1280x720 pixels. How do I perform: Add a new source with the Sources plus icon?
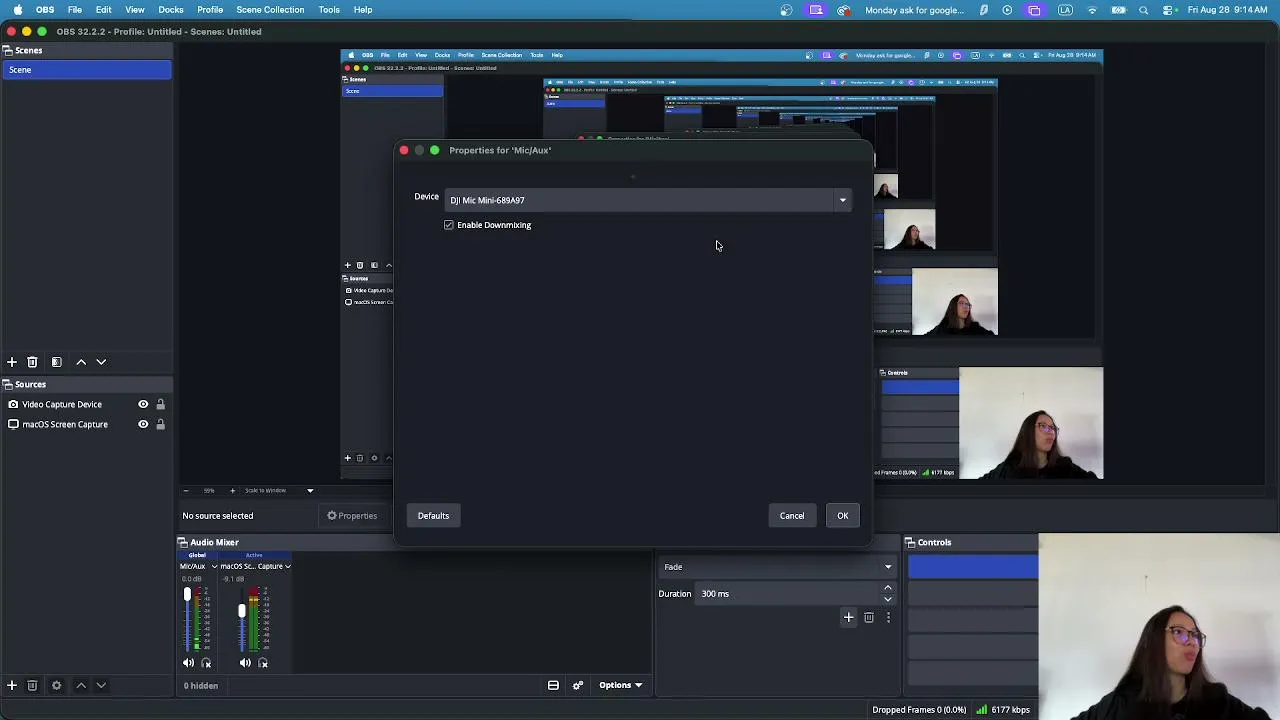pos(12,685)
